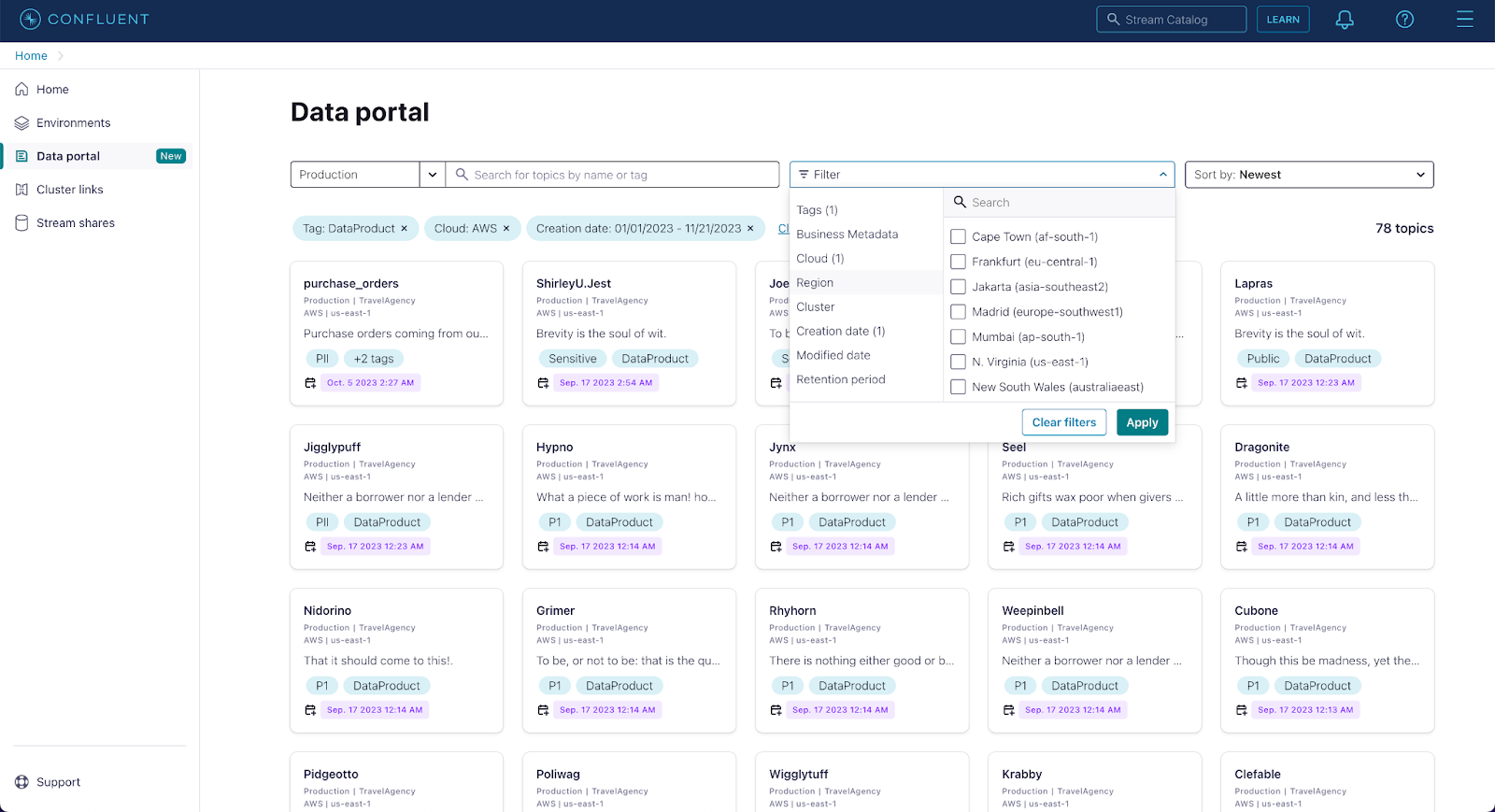Check the Cape Town (af-south-1) region
1495x812 pixels.
pos(958,237)
